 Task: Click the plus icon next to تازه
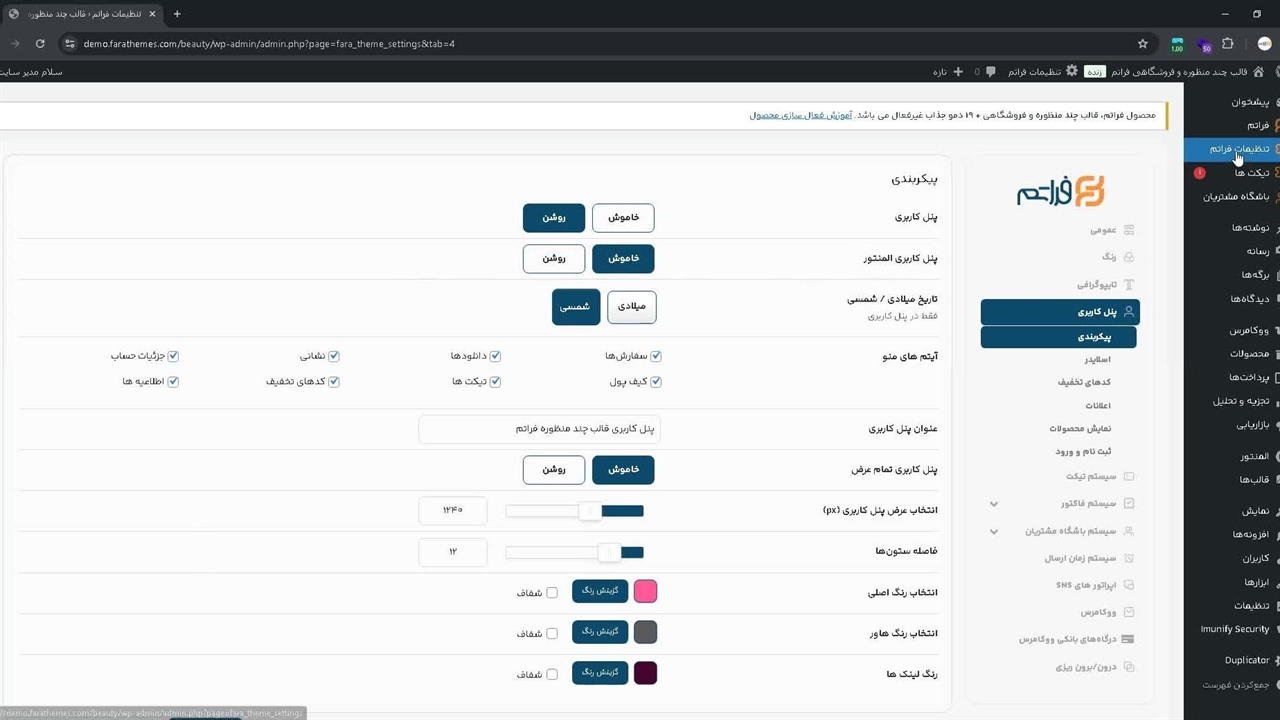[x=958, y=72]
